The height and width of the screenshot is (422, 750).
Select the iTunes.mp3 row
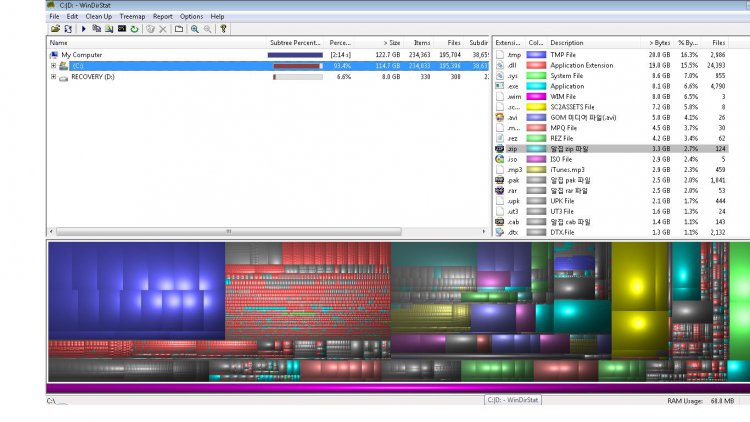(611, 170)
